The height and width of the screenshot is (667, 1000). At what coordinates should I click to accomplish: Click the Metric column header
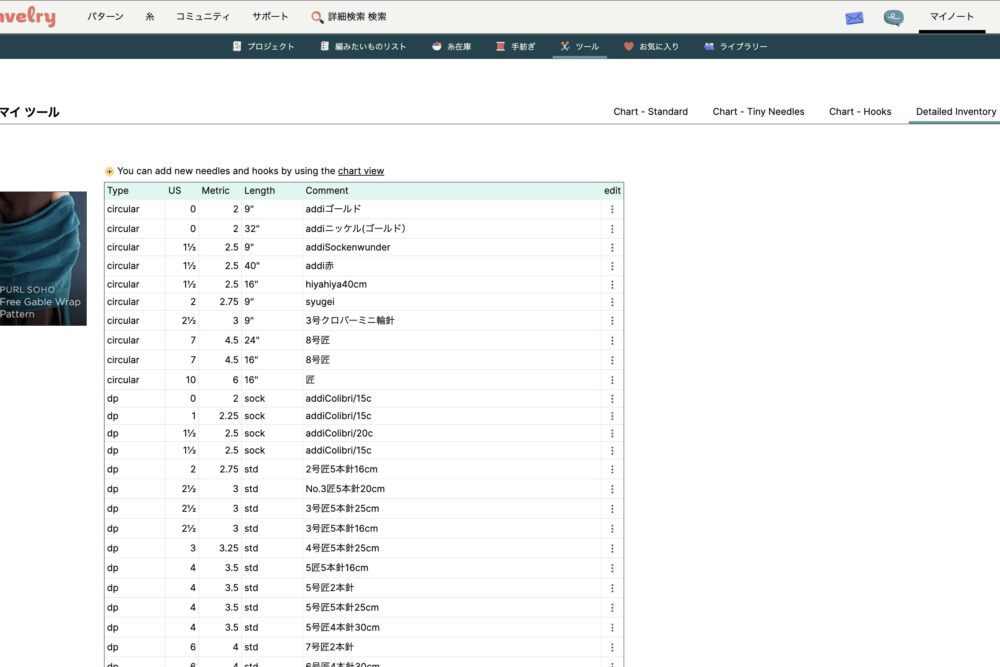coord(216,191)
